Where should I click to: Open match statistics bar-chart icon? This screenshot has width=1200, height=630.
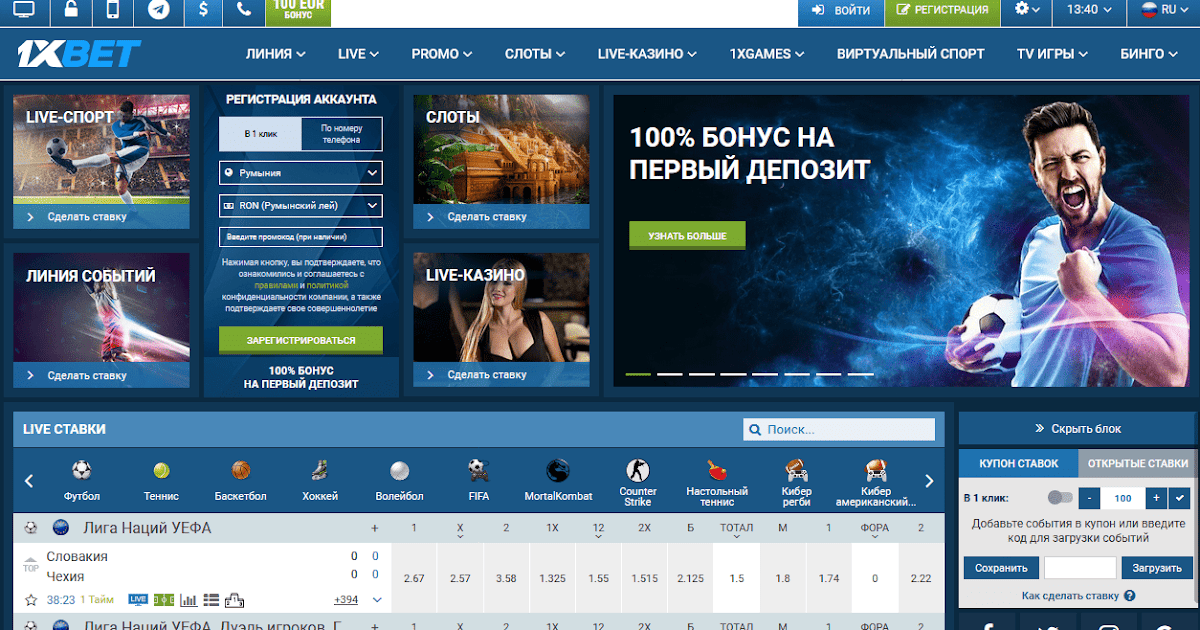pos(188,600)
